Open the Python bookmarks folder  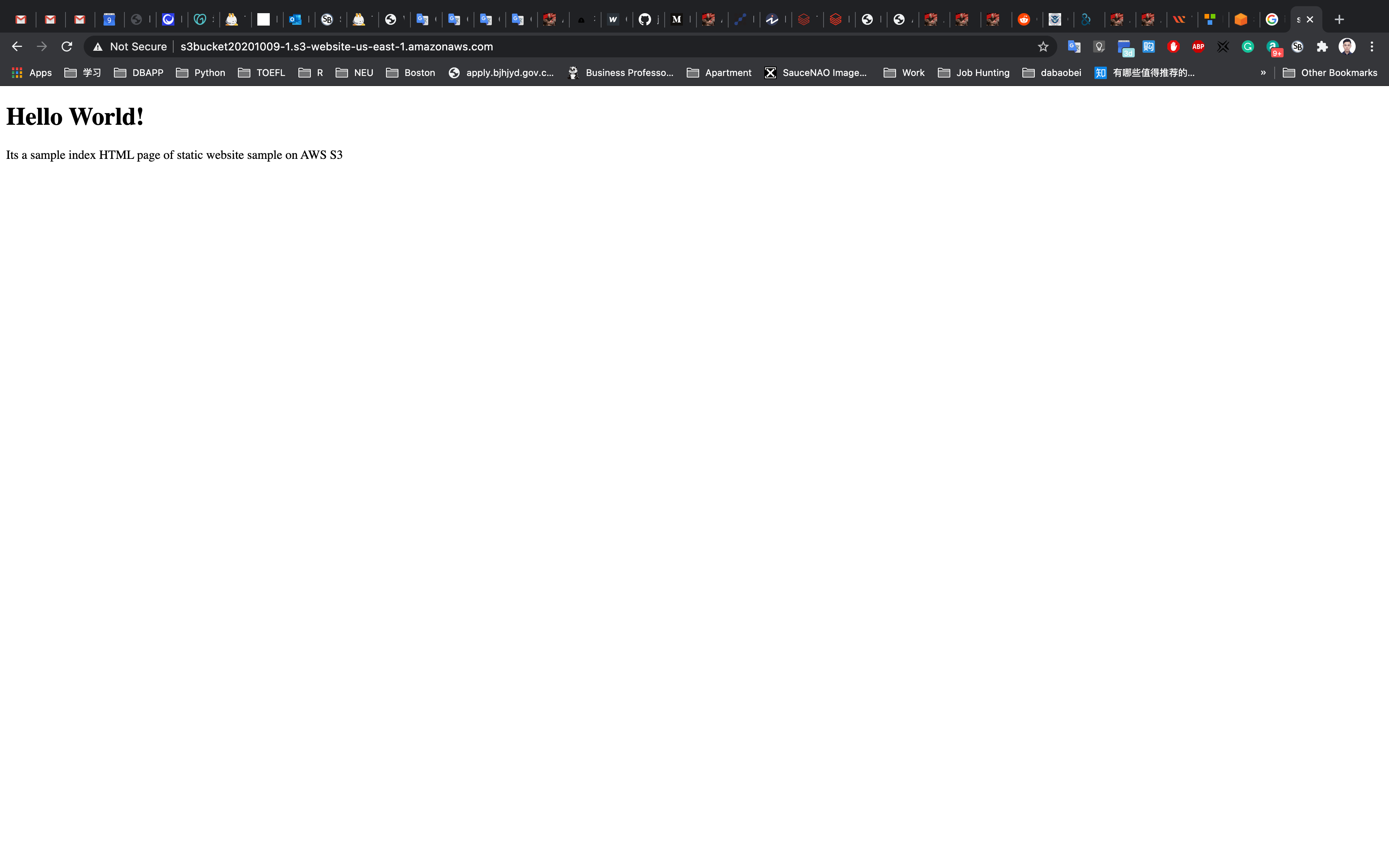coord(200,72)
